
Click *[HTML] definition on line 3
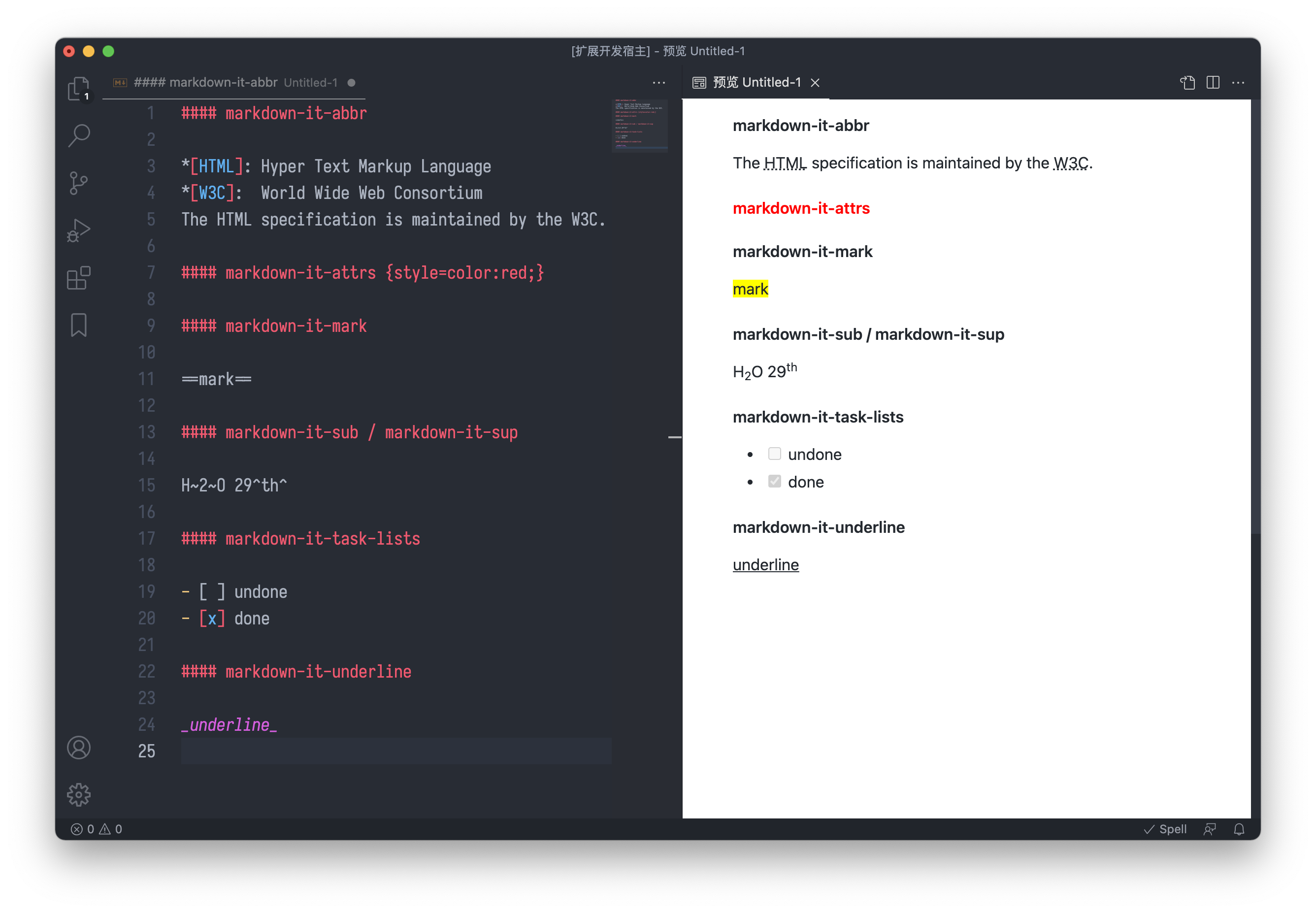pos(336,166)
